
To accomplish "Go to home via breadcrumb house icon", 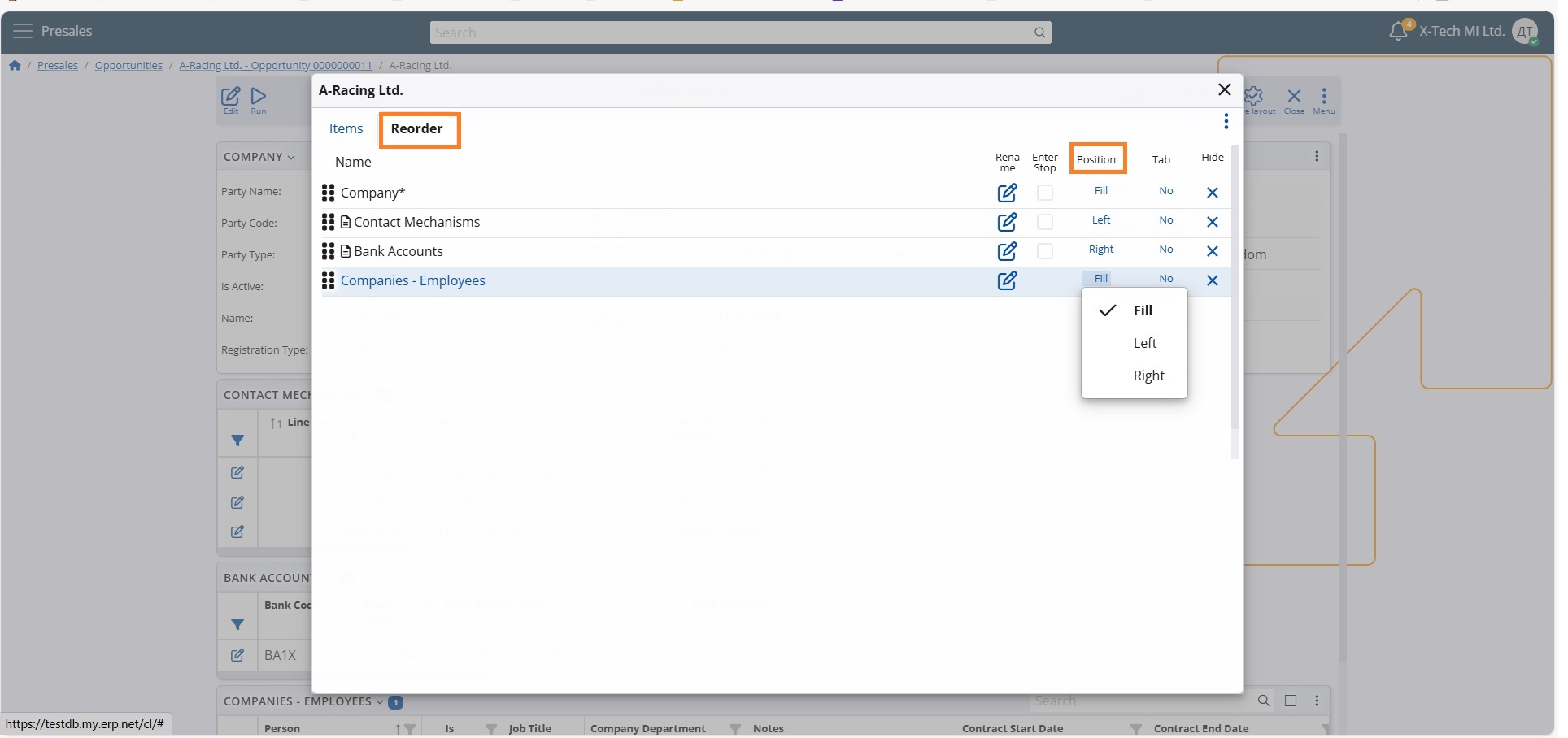I will [x=15, y=66].
